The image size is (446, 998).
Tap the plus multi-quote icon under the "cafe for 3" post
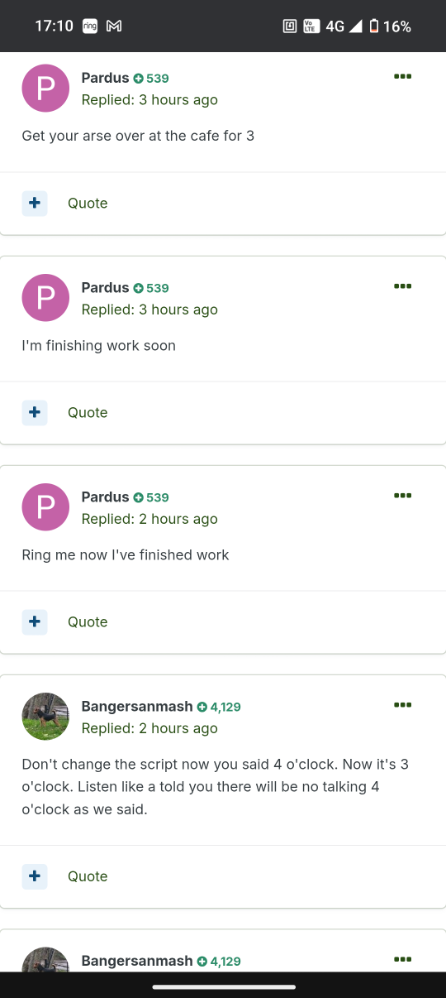click(34, 203)
